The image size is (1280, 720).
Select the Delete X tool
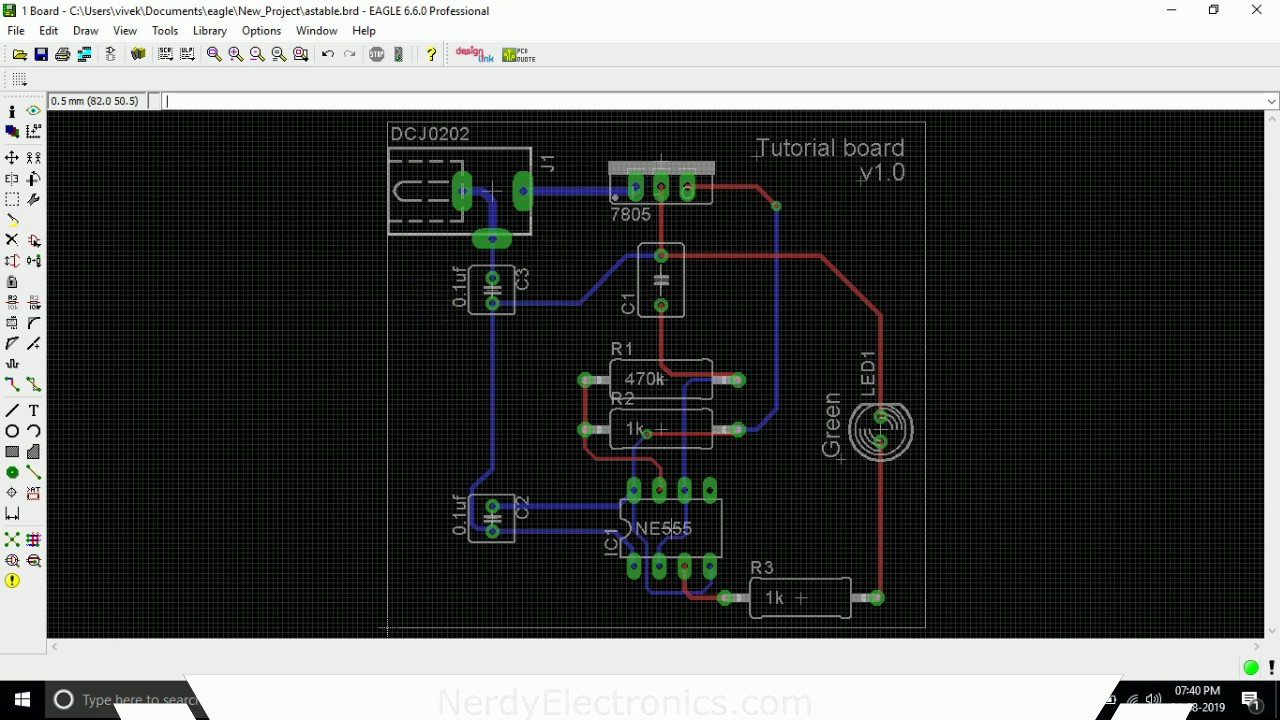(x=12, y=240)
